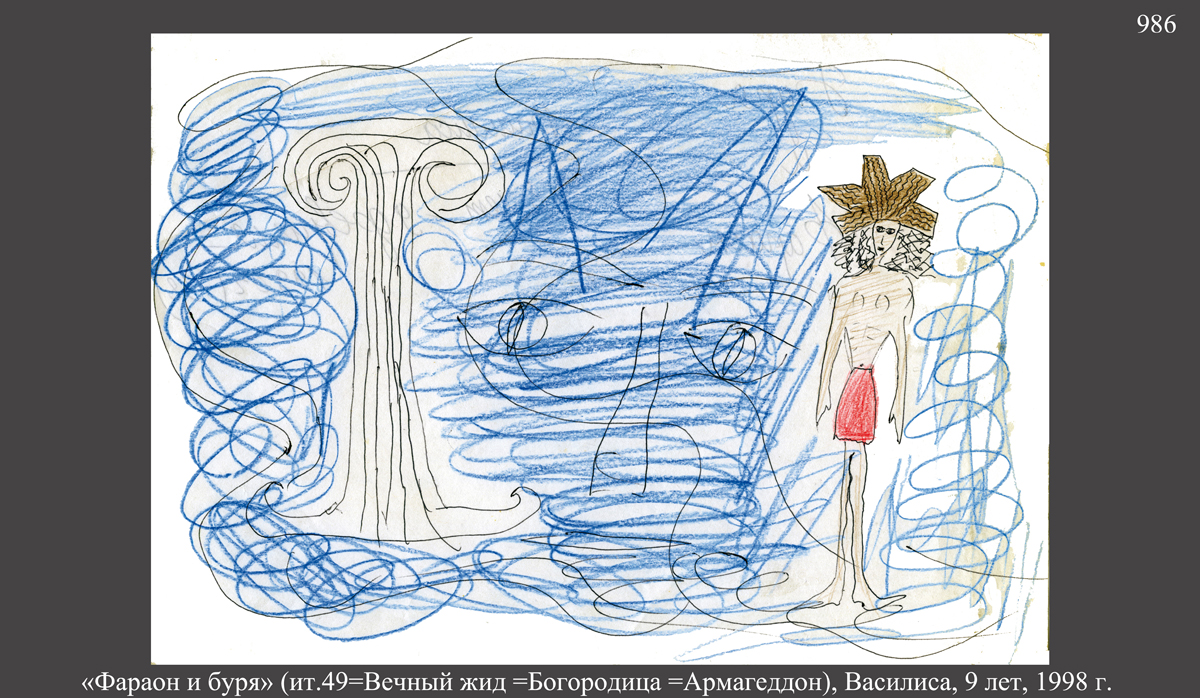Click the pharaoh's brown spiky crown
This screenshot has width=1200, height=698.
point(878,195)
